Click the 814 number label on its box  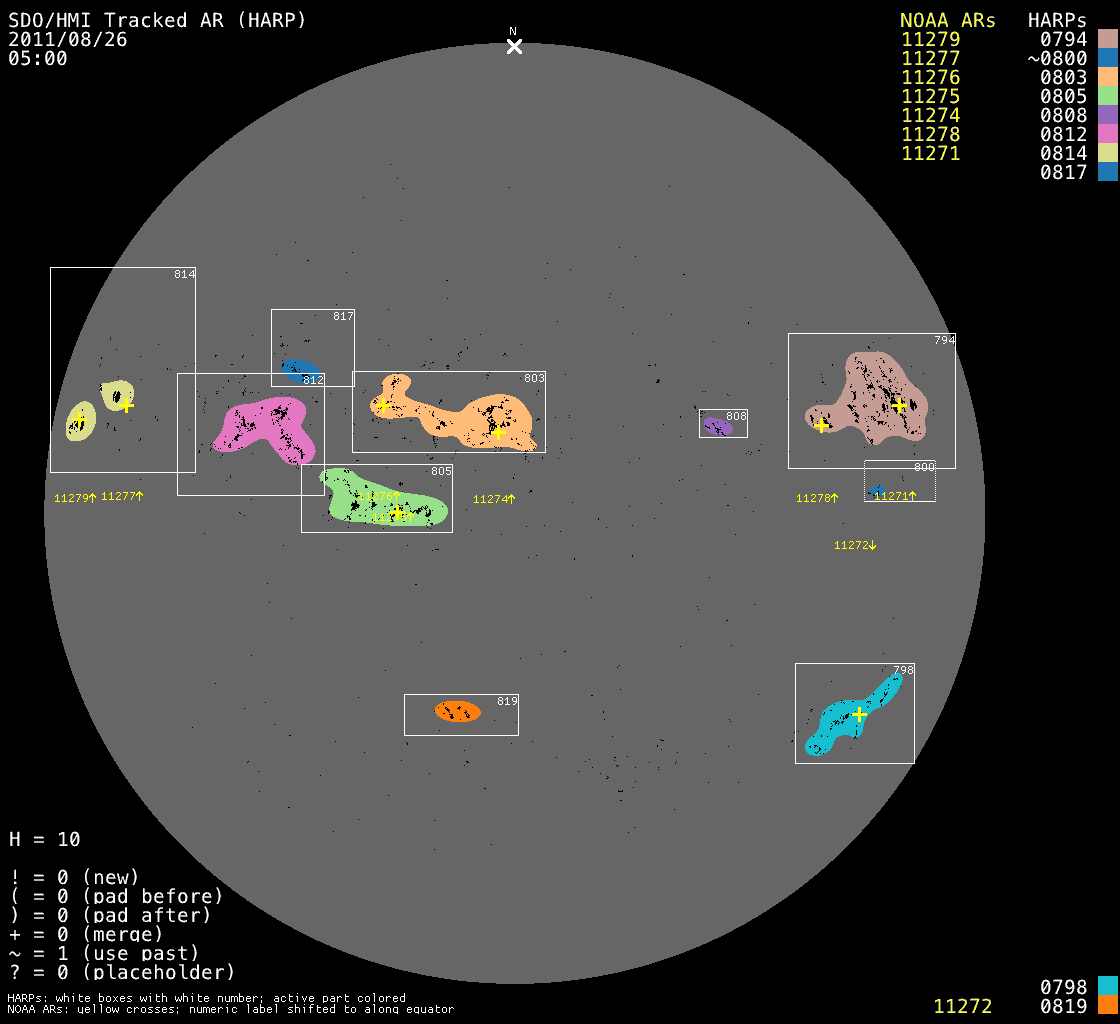click(x=184, y=274)
